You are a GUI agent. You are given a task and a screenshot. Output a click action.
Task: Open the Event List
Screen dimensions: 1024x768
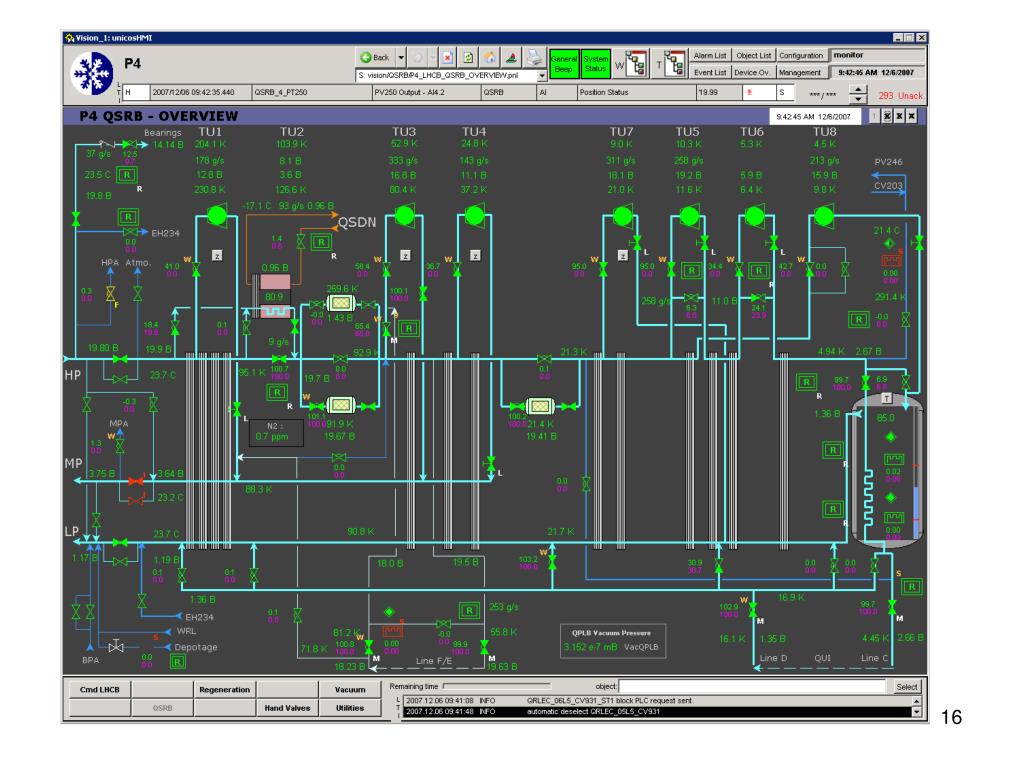pos(710,72)
